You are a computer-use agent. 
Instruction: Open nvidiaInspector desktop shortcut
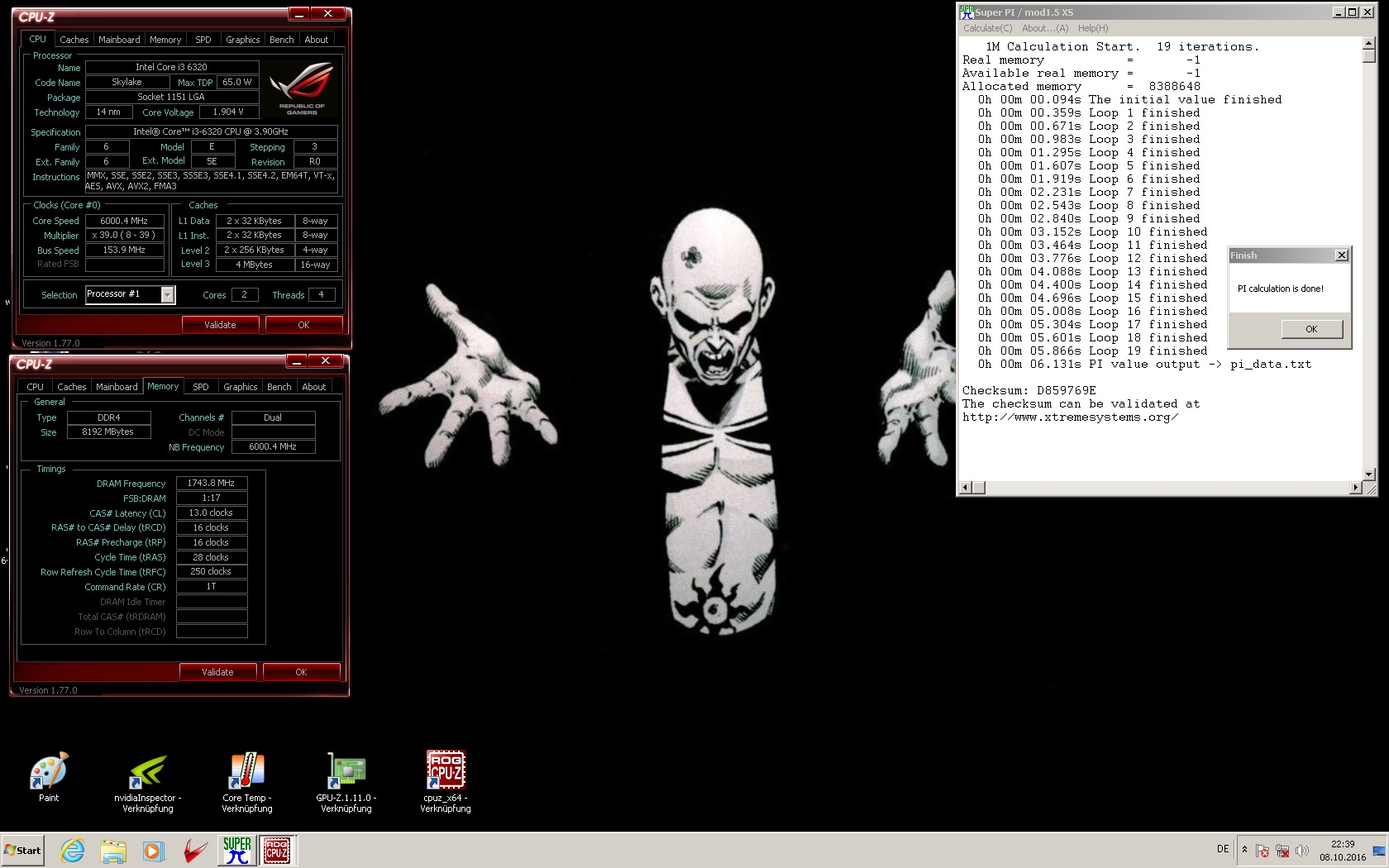click(x=148, y=782)
